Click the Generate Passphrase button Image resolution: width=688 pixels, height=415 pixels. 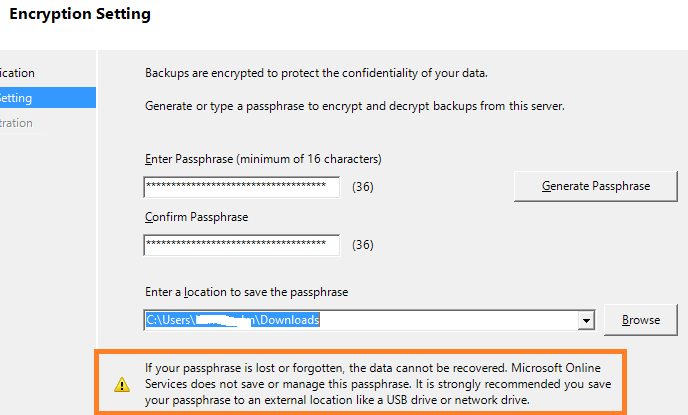[595, 186]
